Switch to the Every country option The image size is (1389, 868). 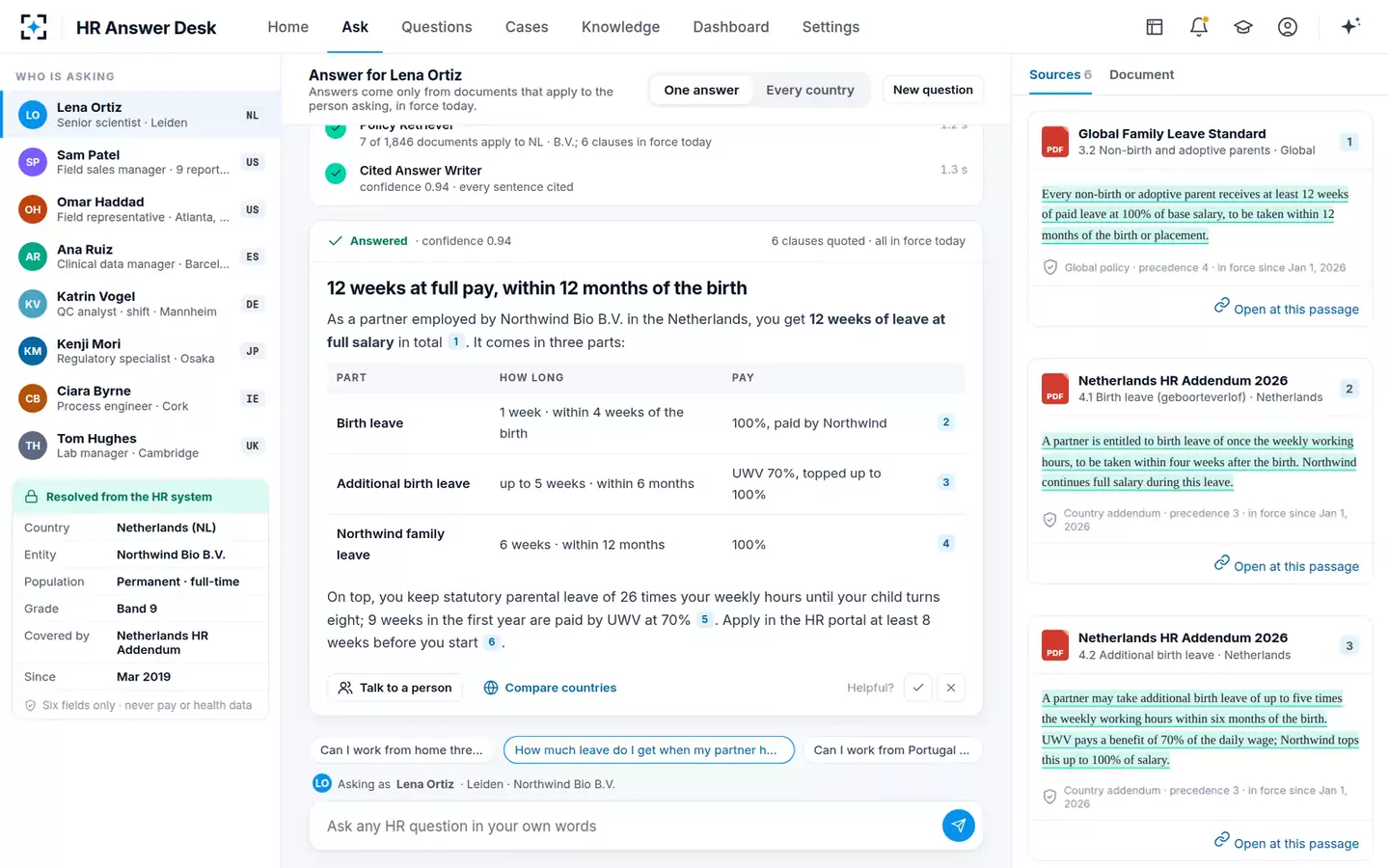pyautogui.click(x=810, y=90)
